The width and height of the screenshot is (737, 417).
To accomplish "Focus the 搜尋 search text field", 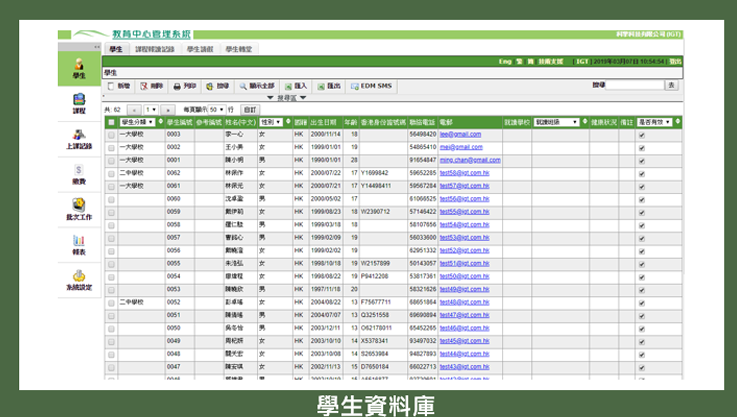I will (635, 85).
